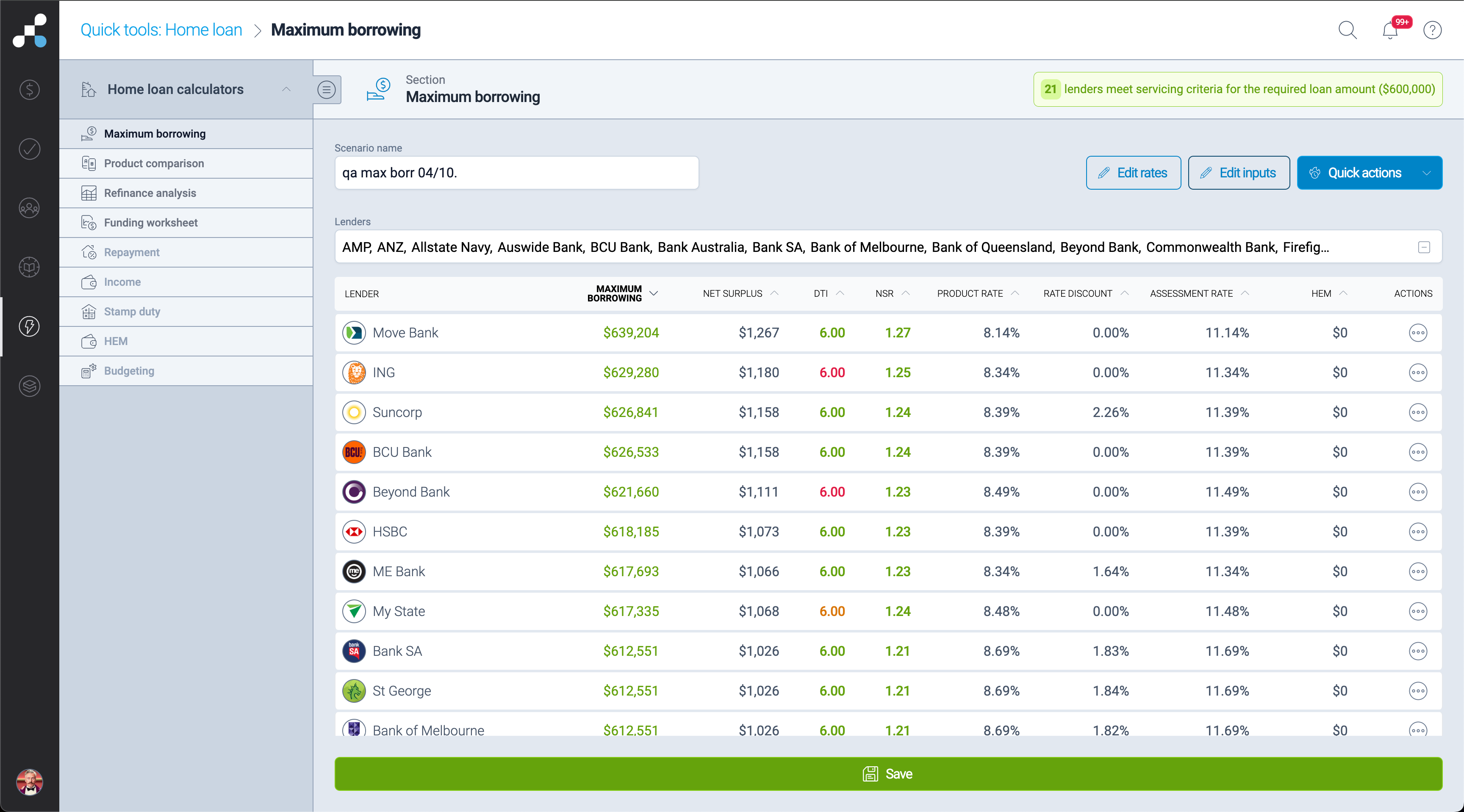Click My State lender name
Viewport: 1464px width, 812px height.
click(x=399, y=611)
